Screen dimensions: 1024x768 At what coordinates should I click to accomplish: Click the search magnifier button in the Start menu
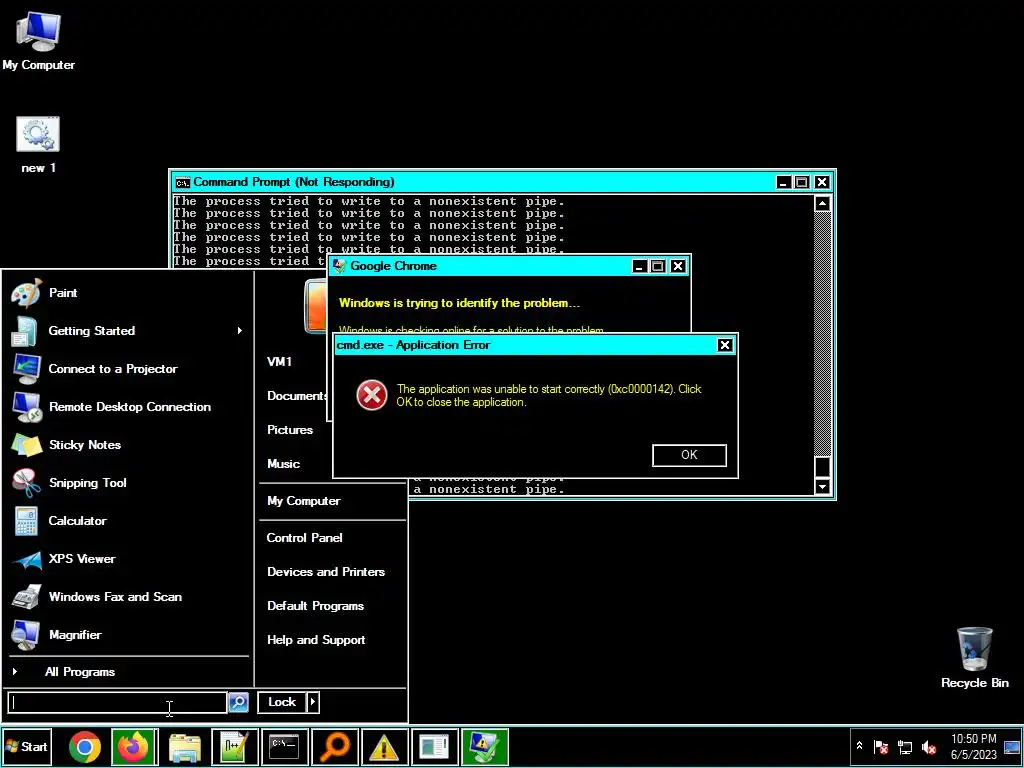coord(238,703)
